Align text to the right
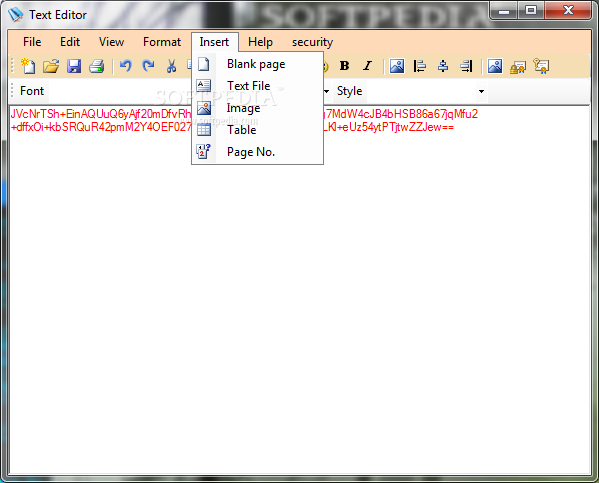Screen dimensions: 599x483 [x=466, y=66]
